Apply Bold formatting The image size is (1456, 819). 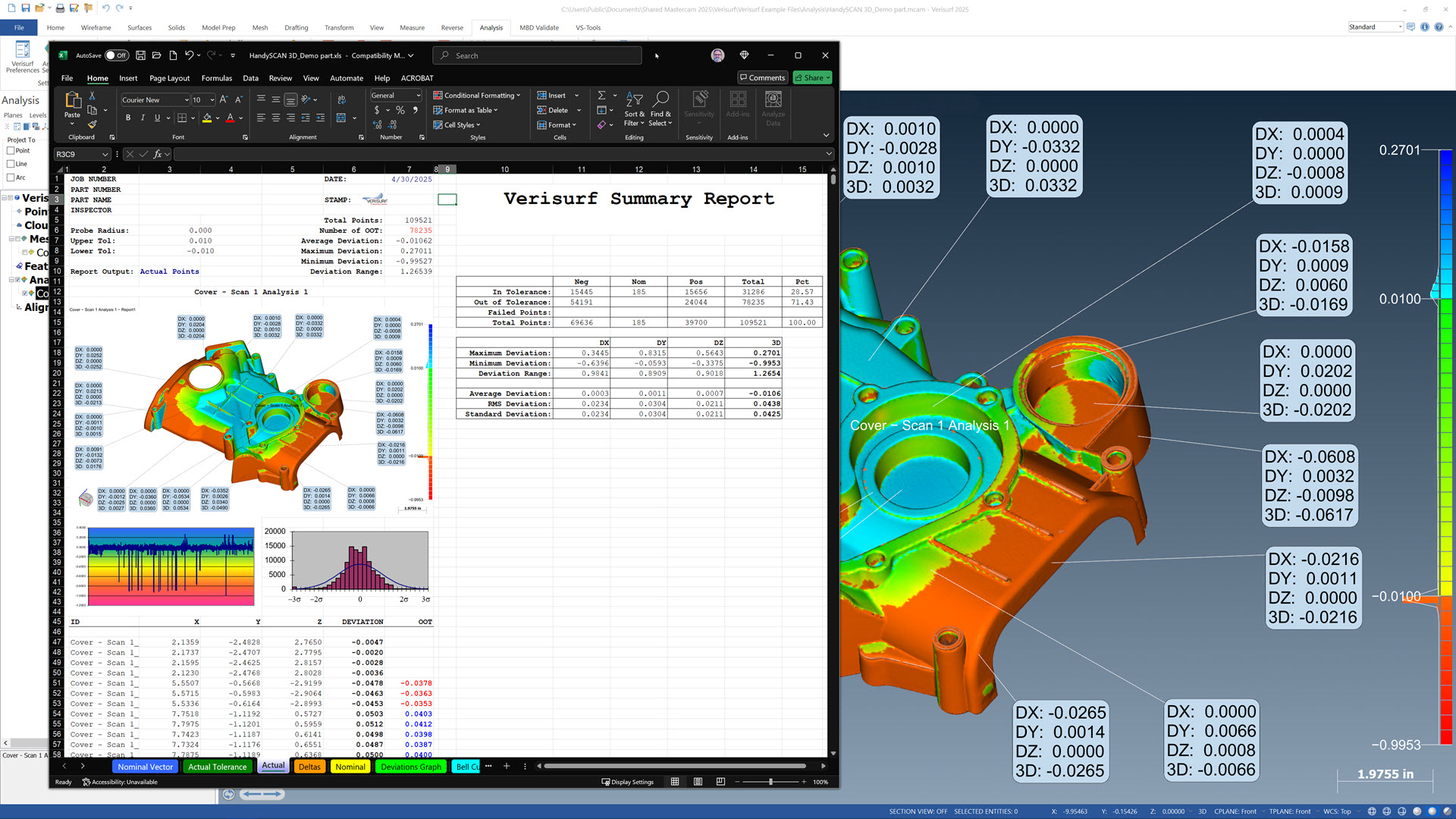pos(128,118)
